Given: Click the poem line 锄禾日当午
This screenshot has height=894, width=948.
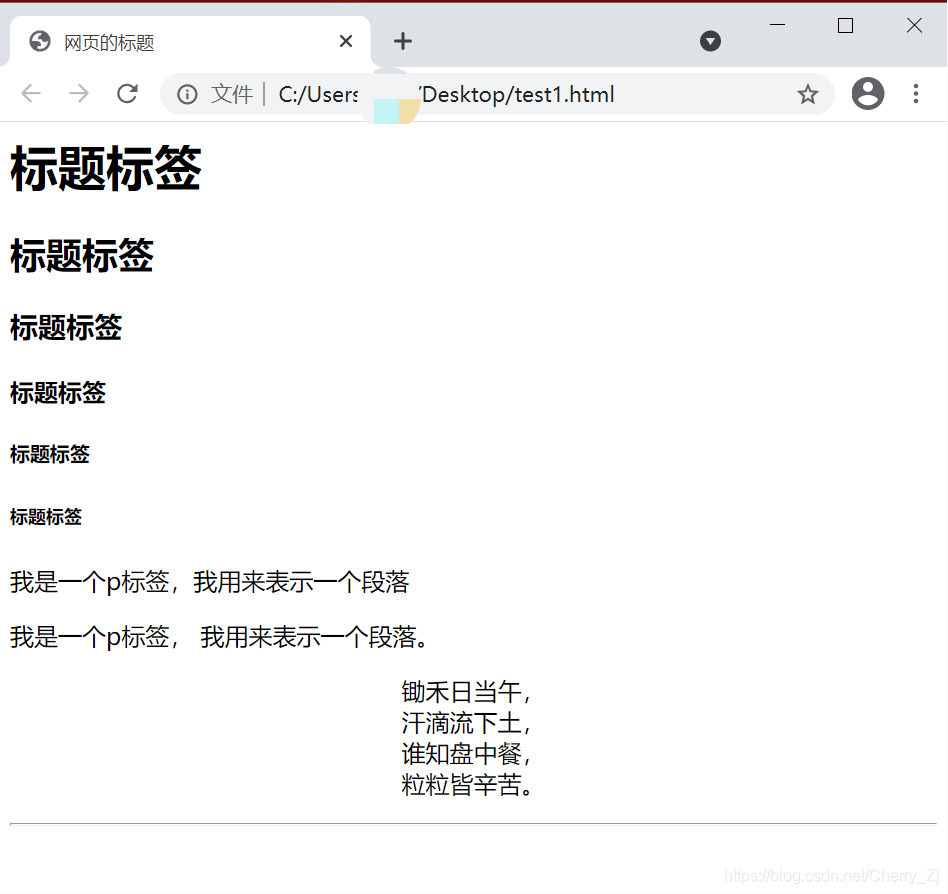Looking at the screenshot, I should tap(466, 692).
